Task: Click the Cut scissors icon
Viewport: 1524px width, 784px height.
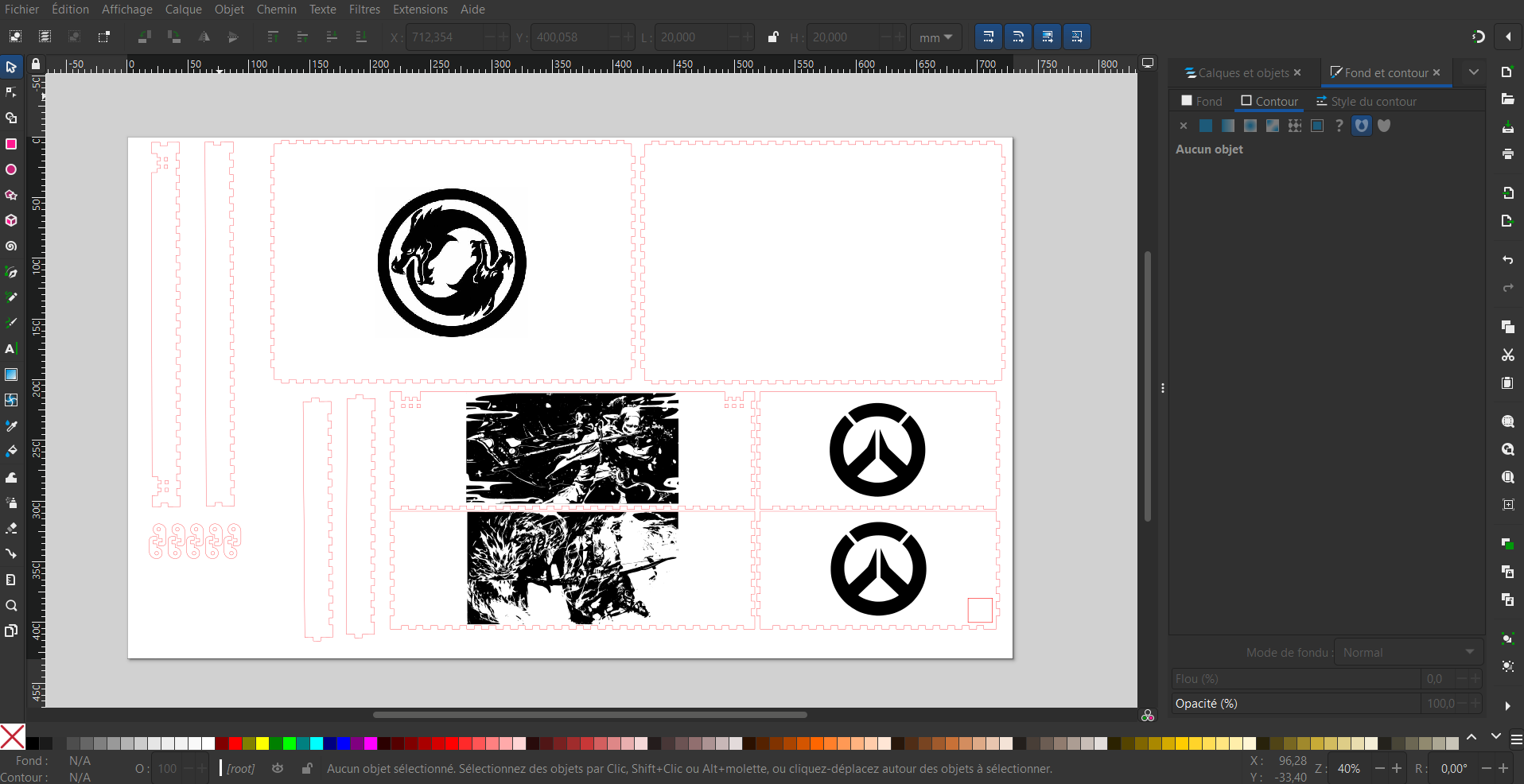Action: pos(1507,355)
